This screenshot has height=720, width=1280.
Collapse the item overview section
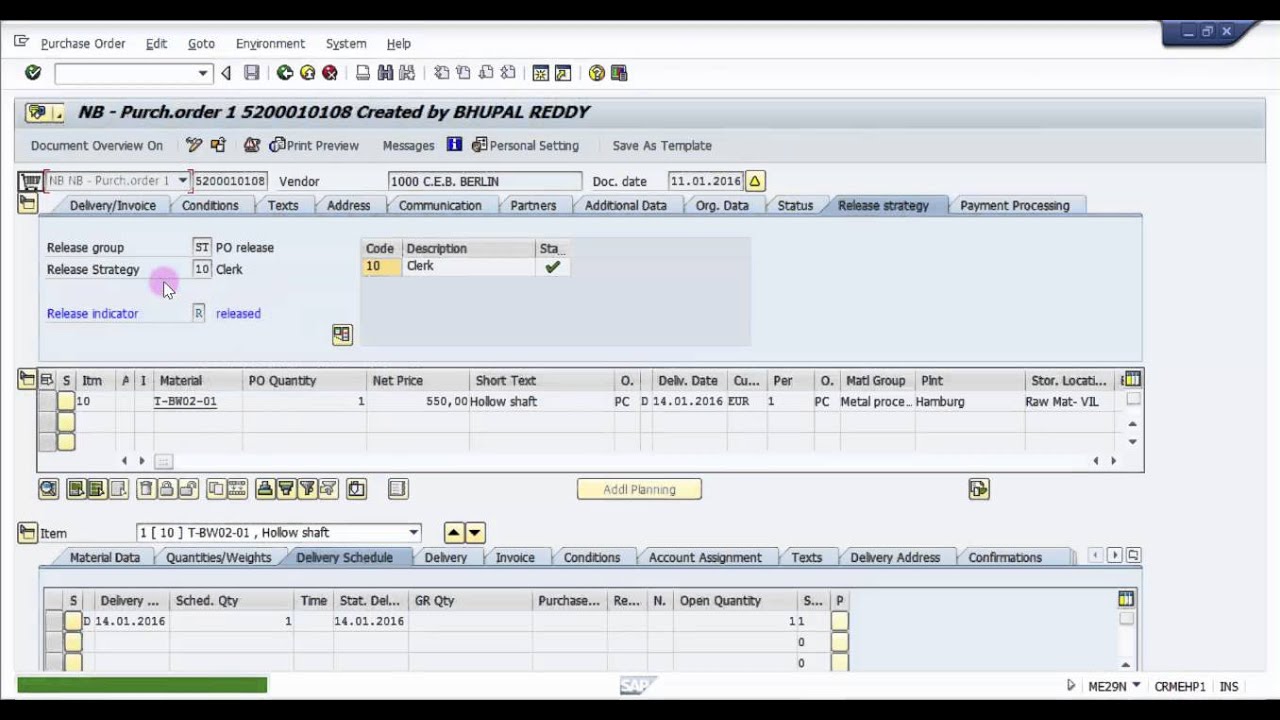[27, 380]
